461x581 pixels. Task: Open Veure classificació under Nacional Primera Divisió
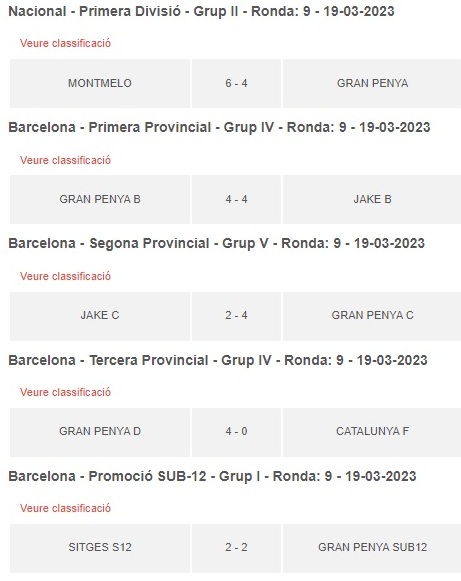[x=65, y=43]
